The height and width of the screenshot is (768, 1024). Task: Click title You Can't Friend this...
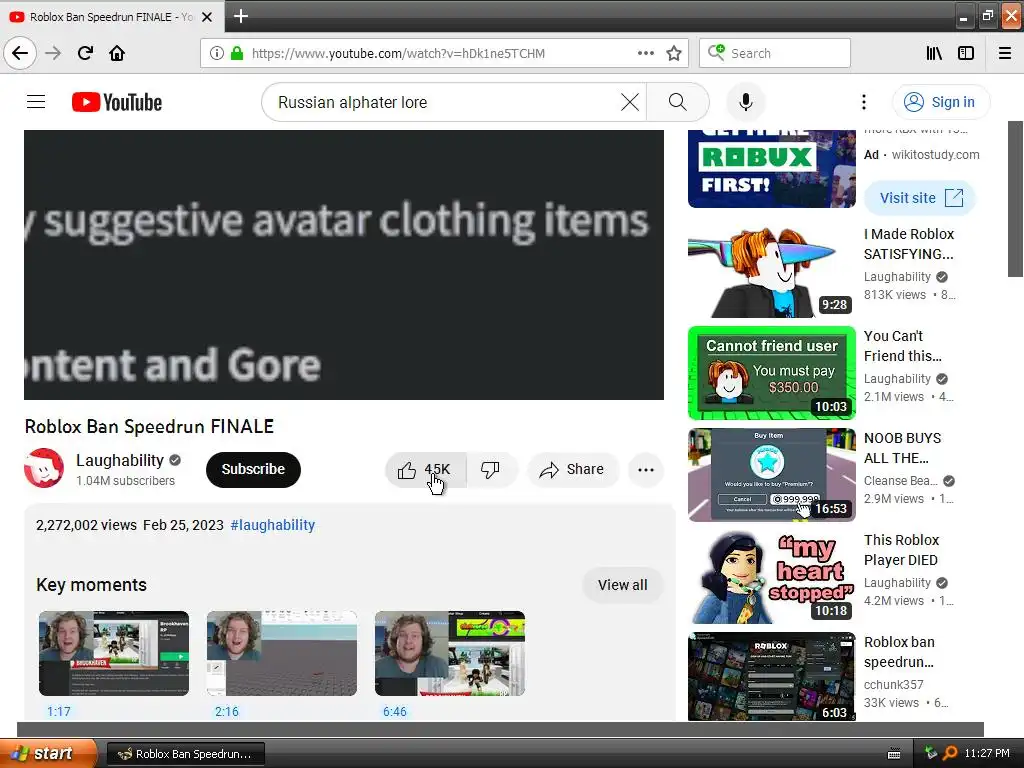click(x=903, y=346)
